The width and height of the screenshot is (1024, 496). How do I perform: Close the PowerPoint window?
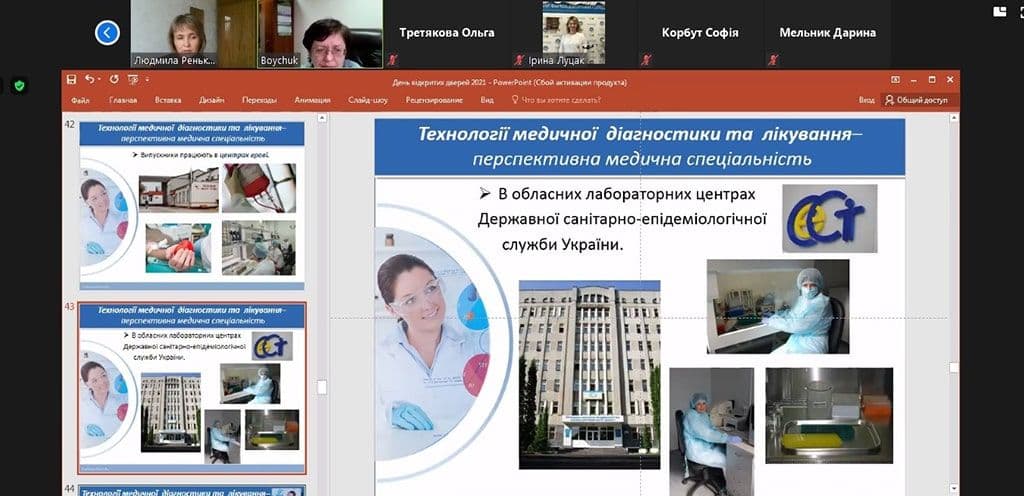pyautogui.click(x=950, y=80)
